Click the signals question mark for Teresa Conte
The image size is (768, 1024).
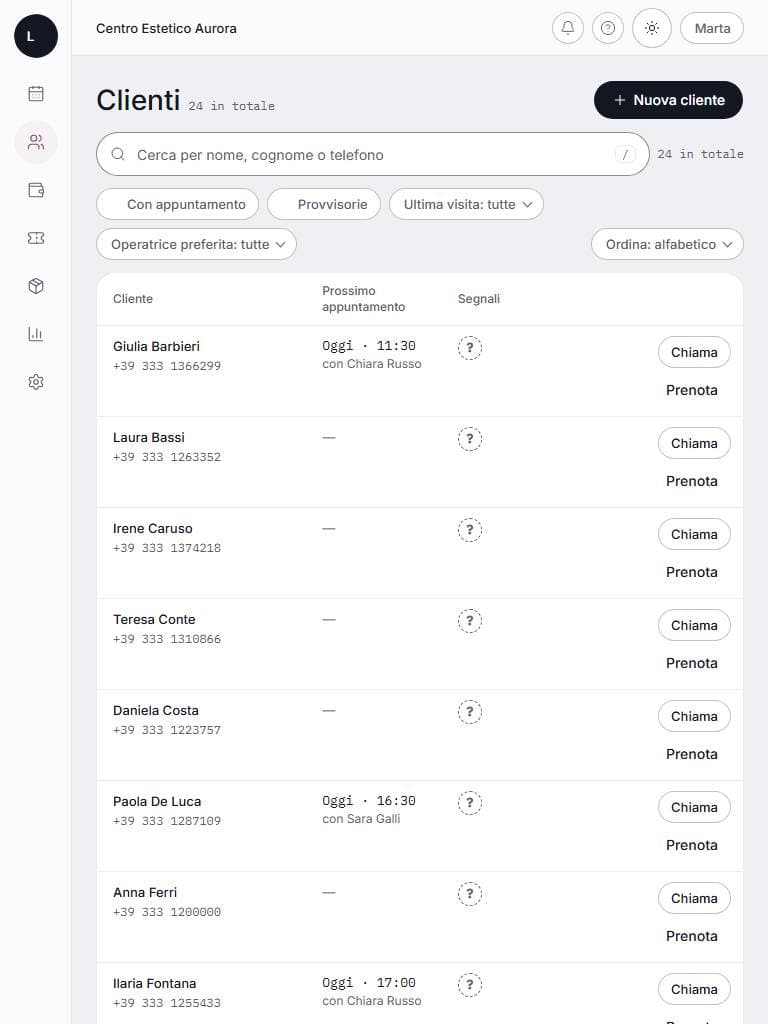coord(470,620)
